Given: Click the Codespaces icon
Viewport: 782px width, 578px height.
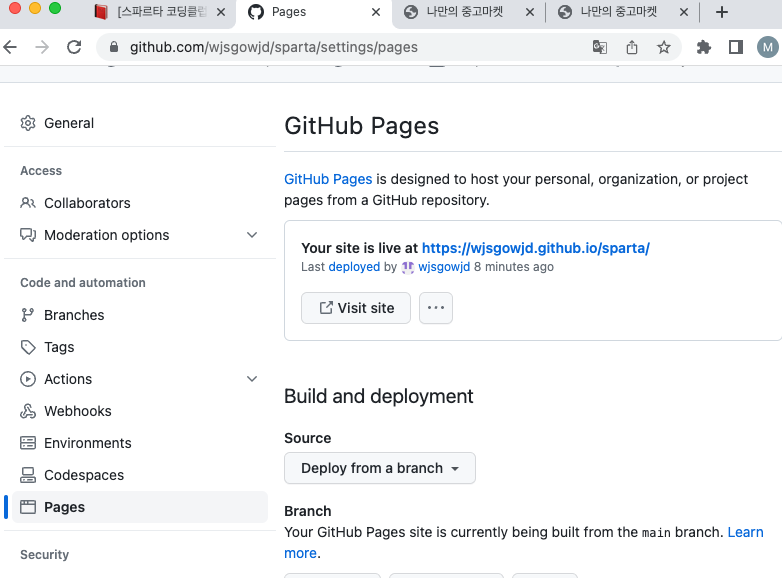Looking at the screenshot, I should [28, 475].
